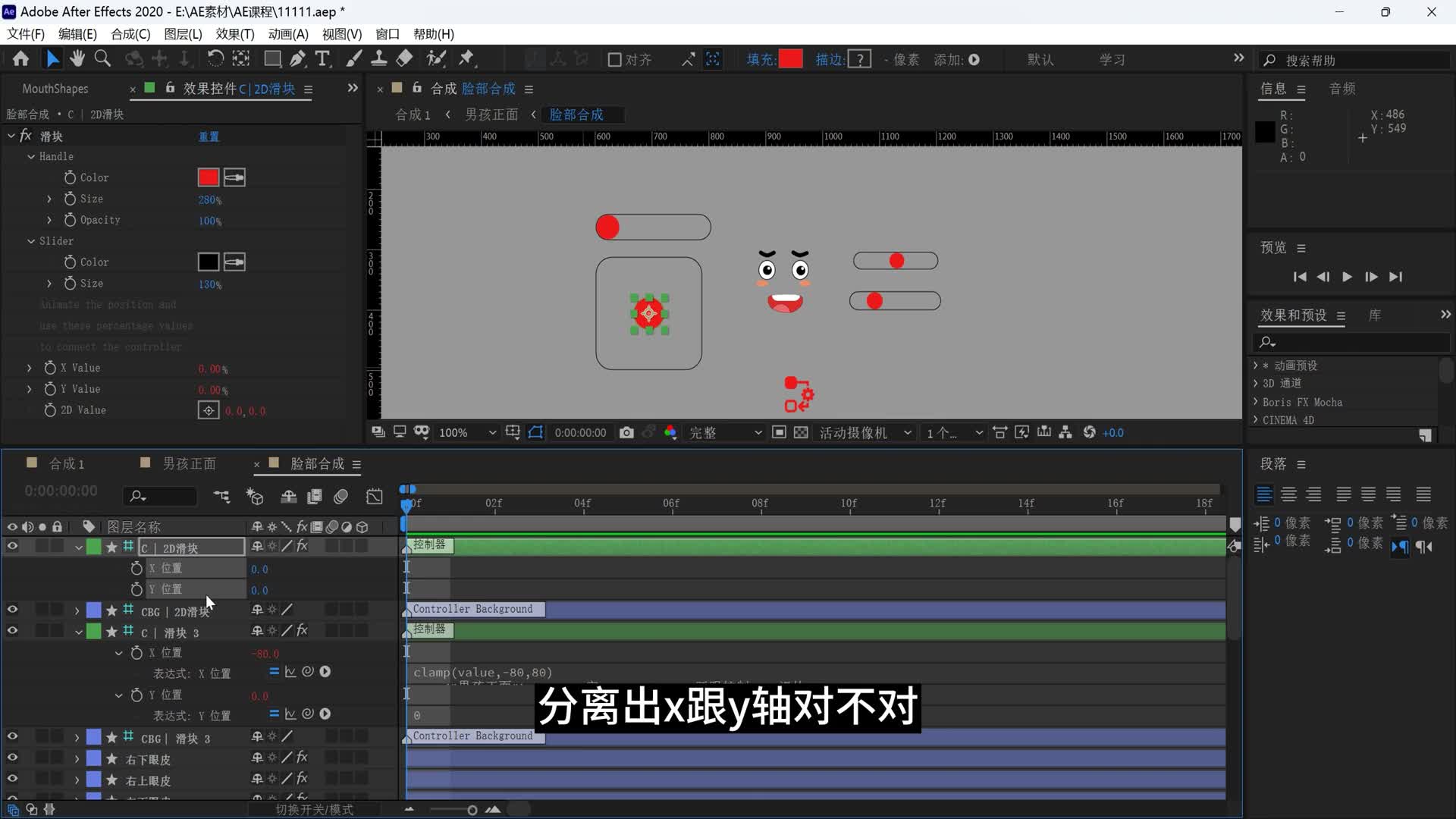The height and width of the screenshot is (819, 1456).
Task: Collapse the Handle property group
Action: 31,156
